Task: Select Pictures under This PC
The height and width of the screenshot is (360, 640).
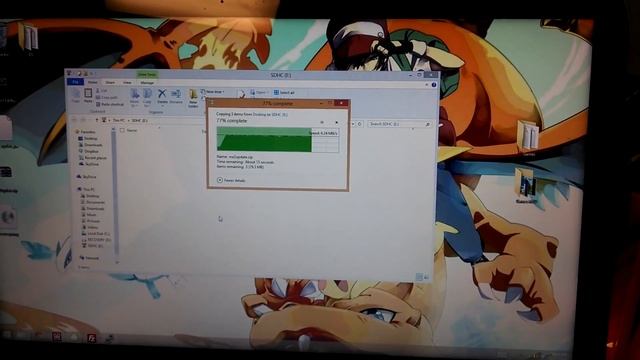Action: (90, 221)
